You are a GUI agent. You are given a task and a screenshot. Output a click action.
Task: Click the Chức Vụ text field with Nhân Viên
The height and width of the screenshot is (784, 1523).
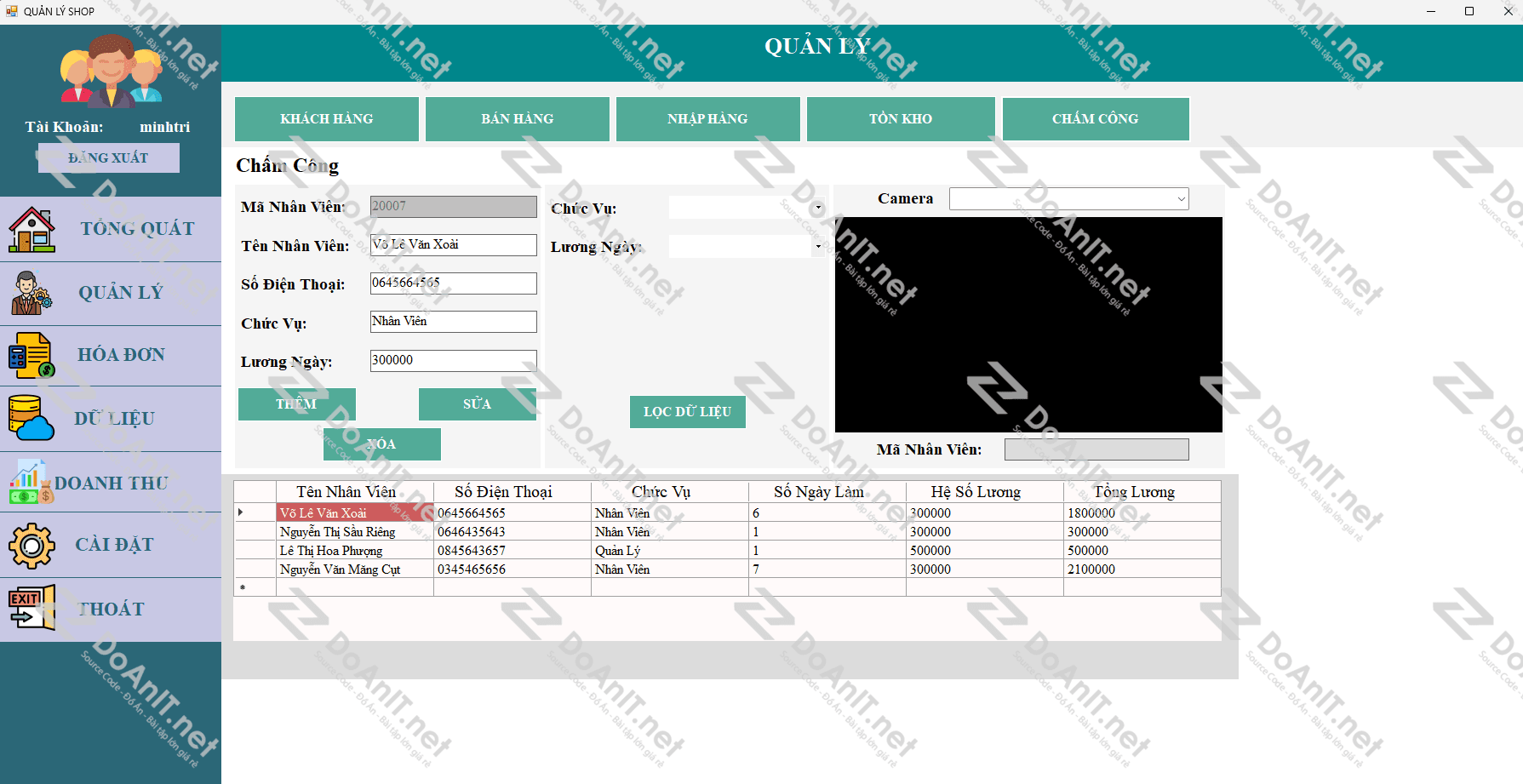454,322
